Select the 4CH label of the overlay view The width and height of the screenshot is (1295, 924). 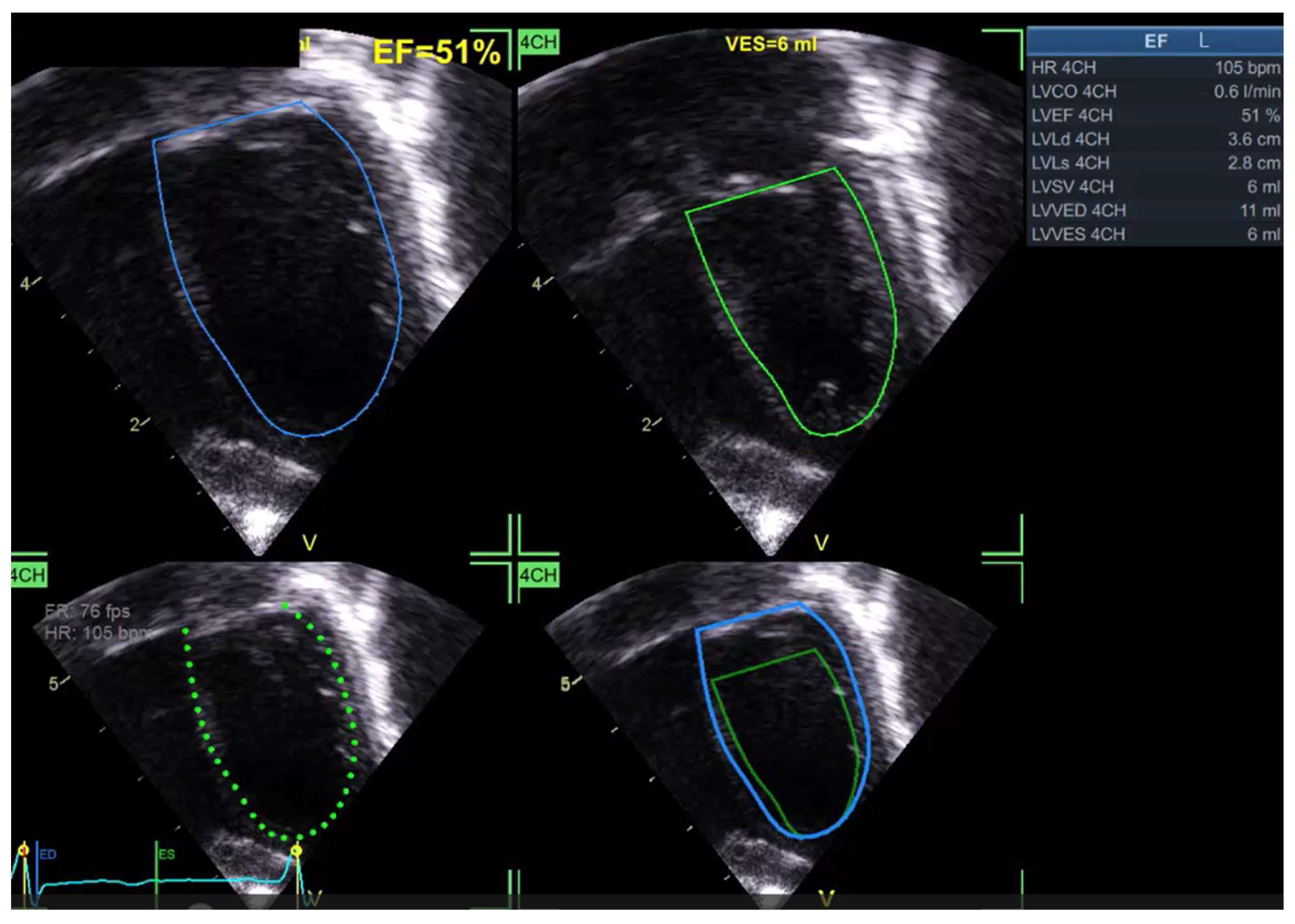tap(539, 575)
